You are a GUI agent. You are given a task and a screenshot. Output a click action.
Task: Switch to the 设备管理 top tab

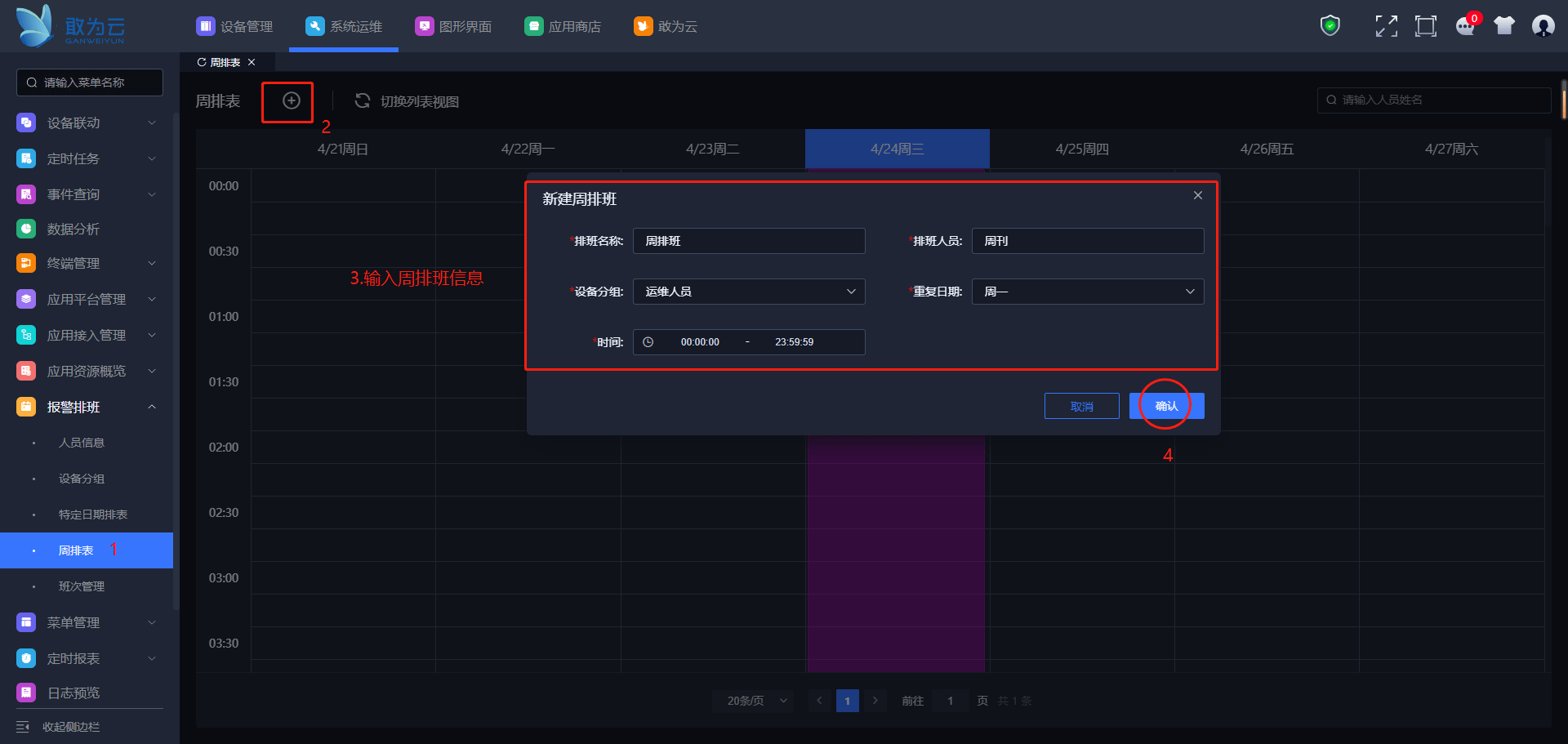pyautogui.click(x=235, y=26)
